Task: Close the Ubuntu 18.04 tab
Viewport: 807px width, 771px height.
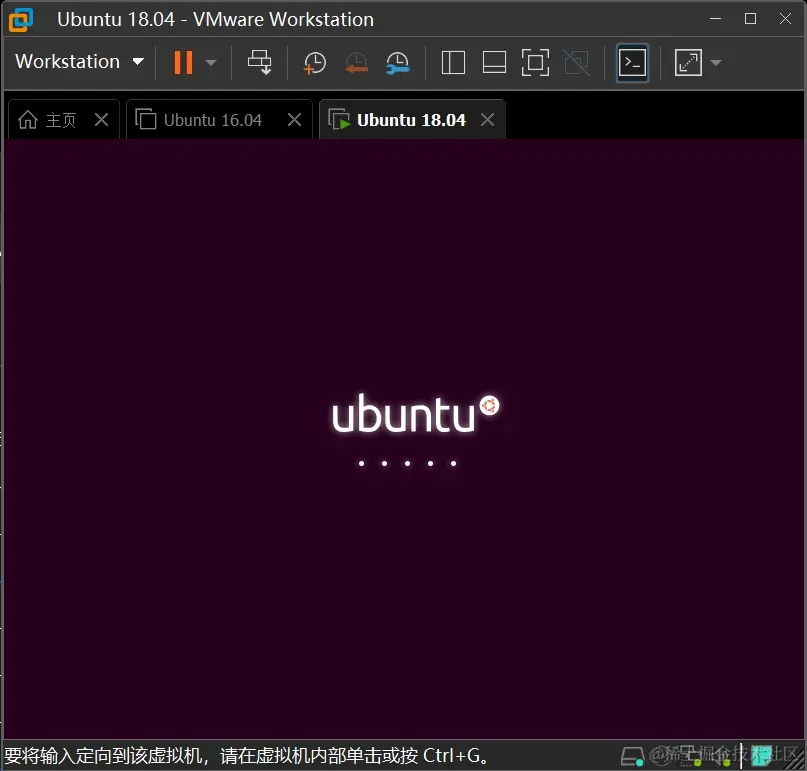Action: tap(487, 120)
